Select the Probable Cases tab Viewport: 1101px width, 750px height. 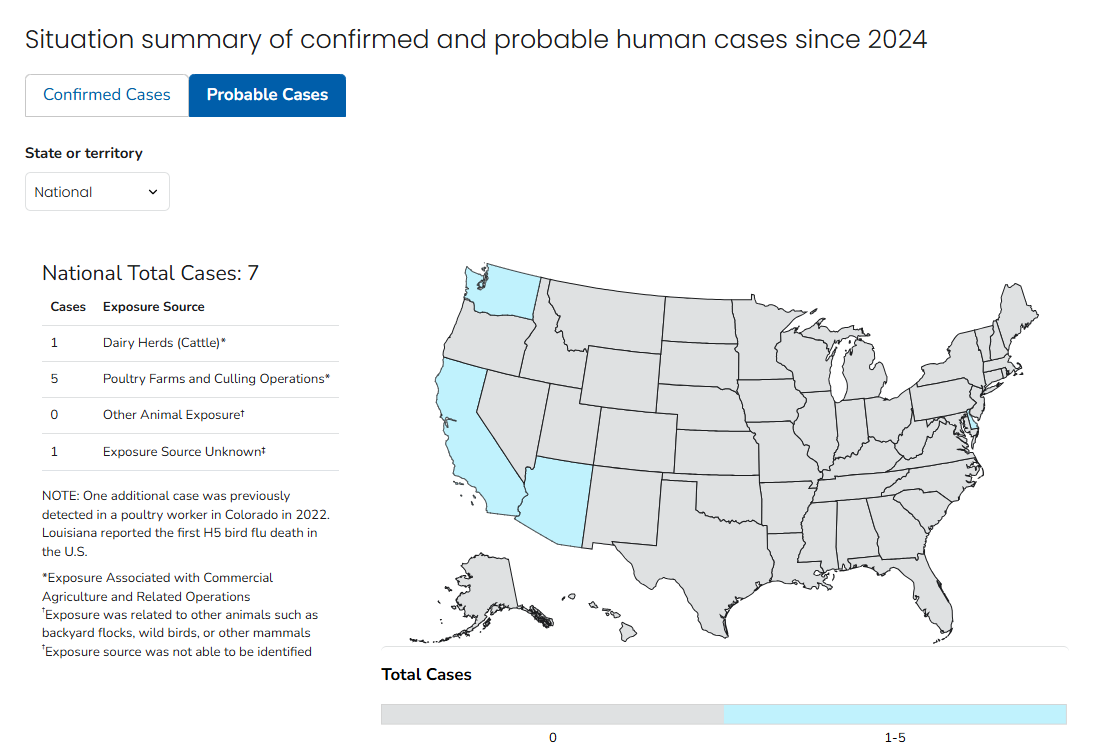pyautogui.click(x=267, y=95)
